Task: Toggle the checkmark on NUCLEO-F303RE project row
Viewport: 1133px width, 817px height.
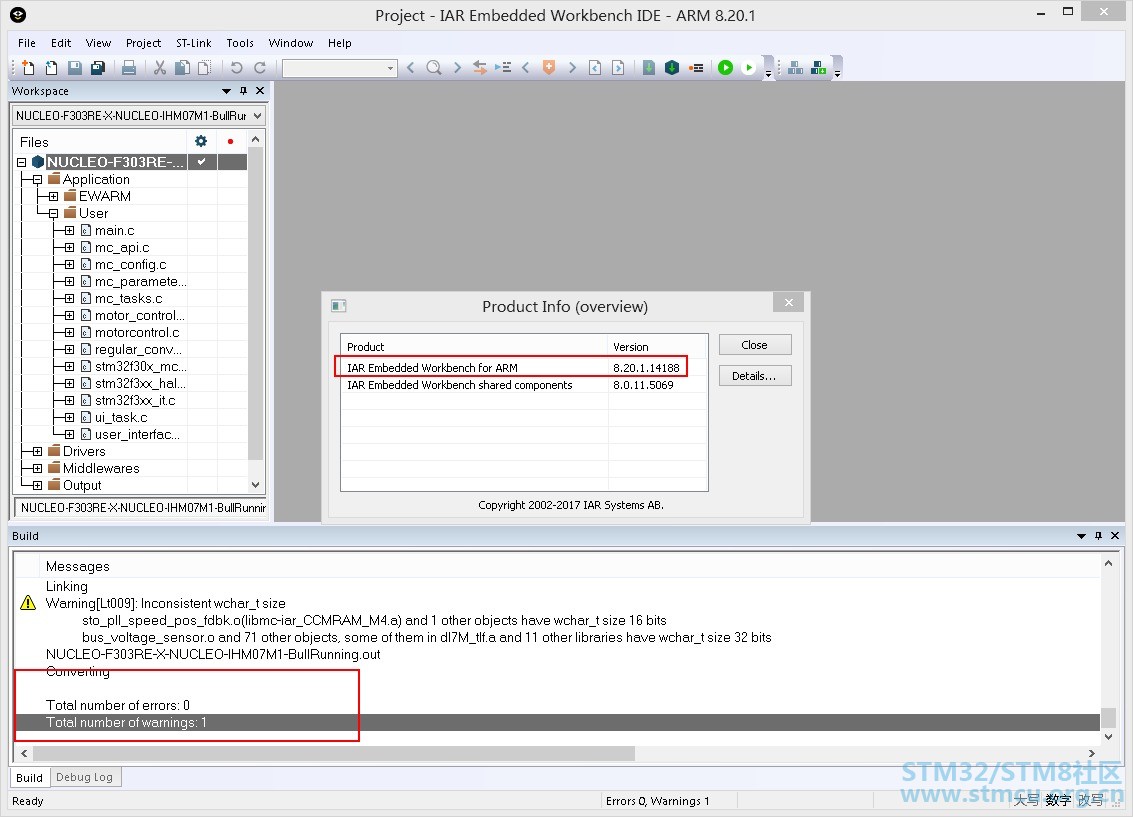Action: tap(202, 162)
